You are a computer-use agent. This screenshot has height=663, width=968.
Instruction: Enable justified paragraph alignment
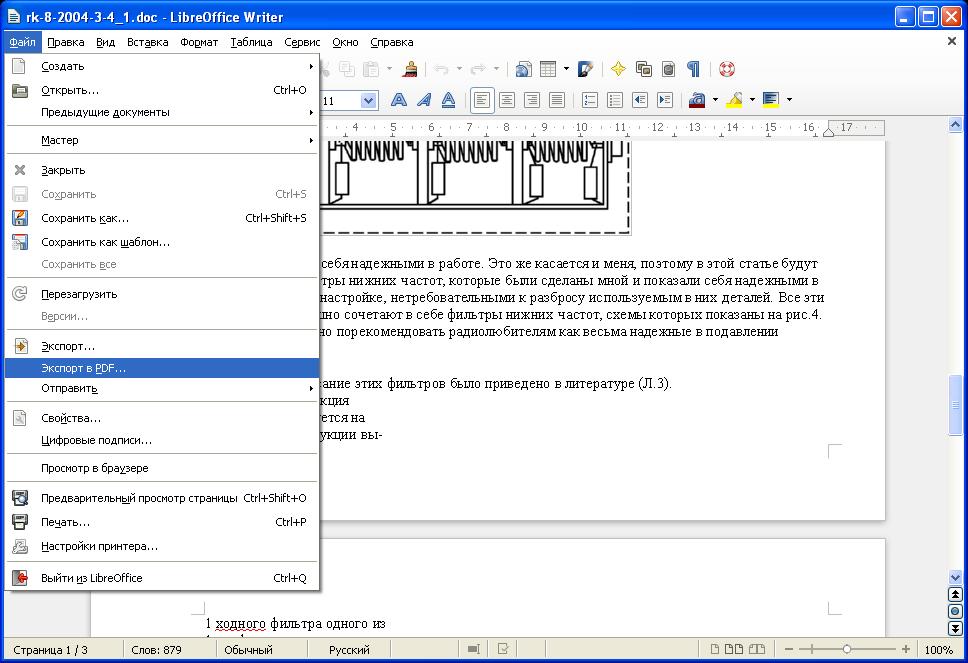click(x=556, y=100)
